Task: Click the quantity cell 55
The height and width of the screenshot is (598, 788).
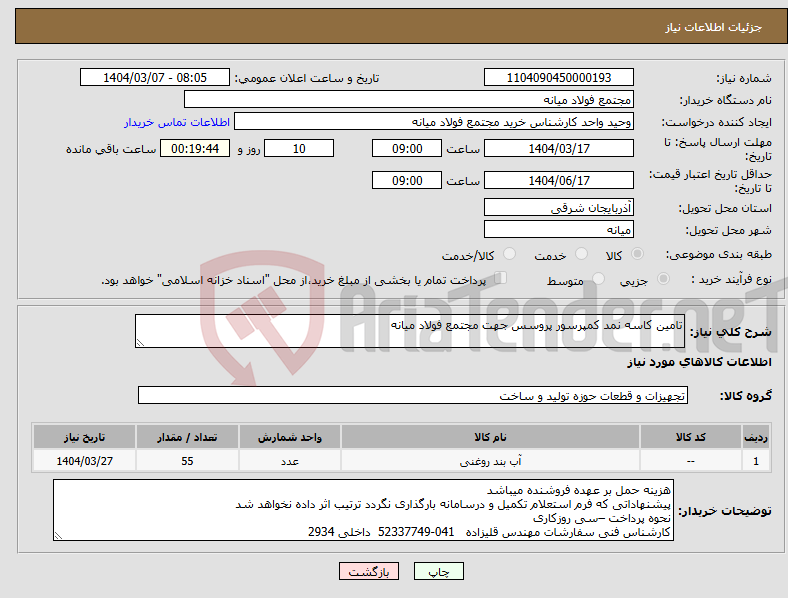Action: 187,460
